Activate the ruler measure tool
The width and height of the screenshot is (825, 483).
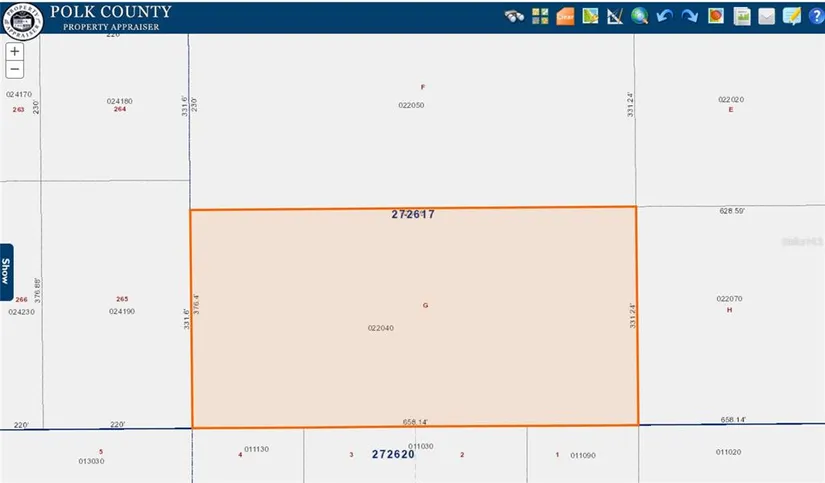614,16
